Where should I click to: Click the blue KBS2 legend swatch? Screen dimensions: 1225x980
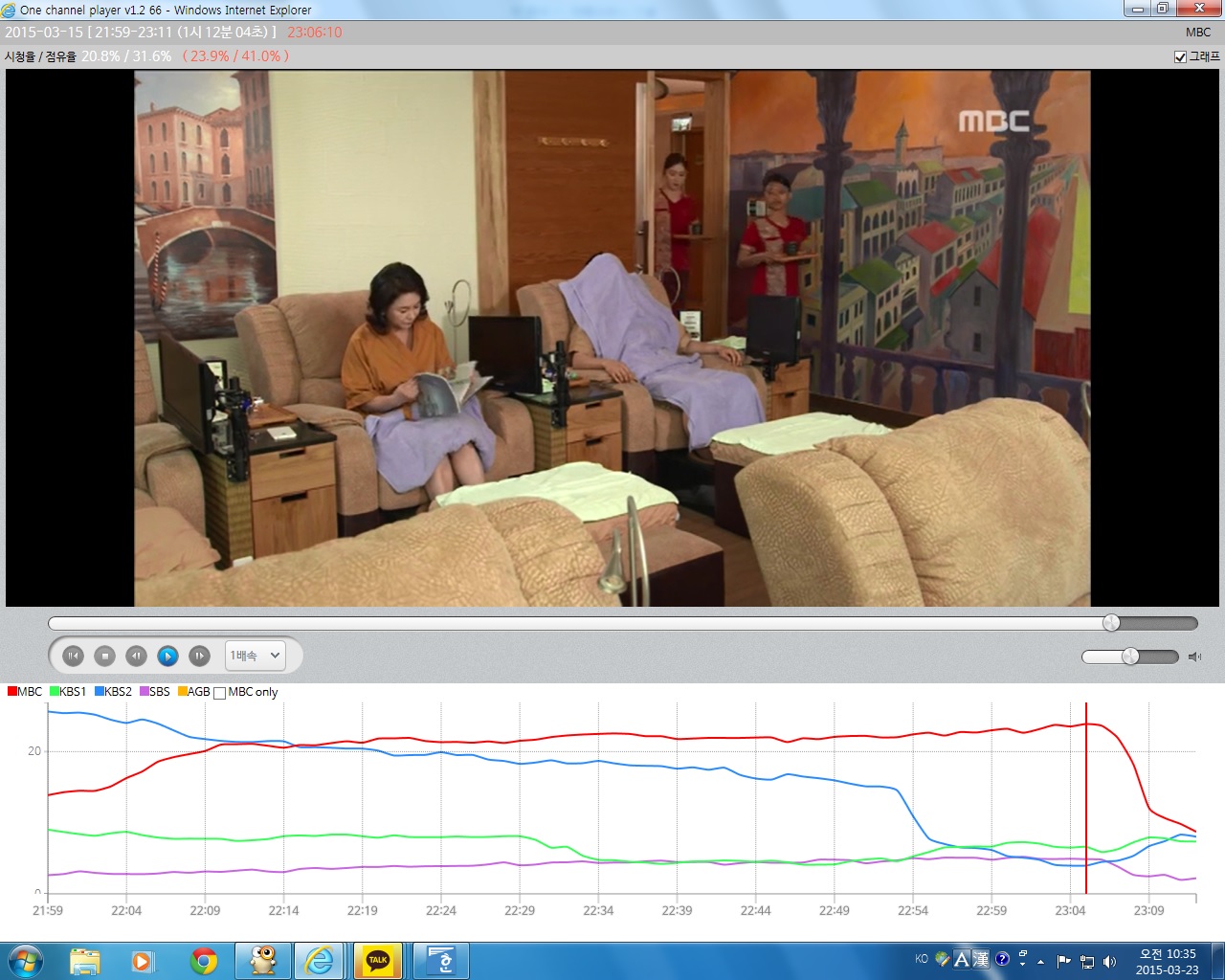coord(100,692)
